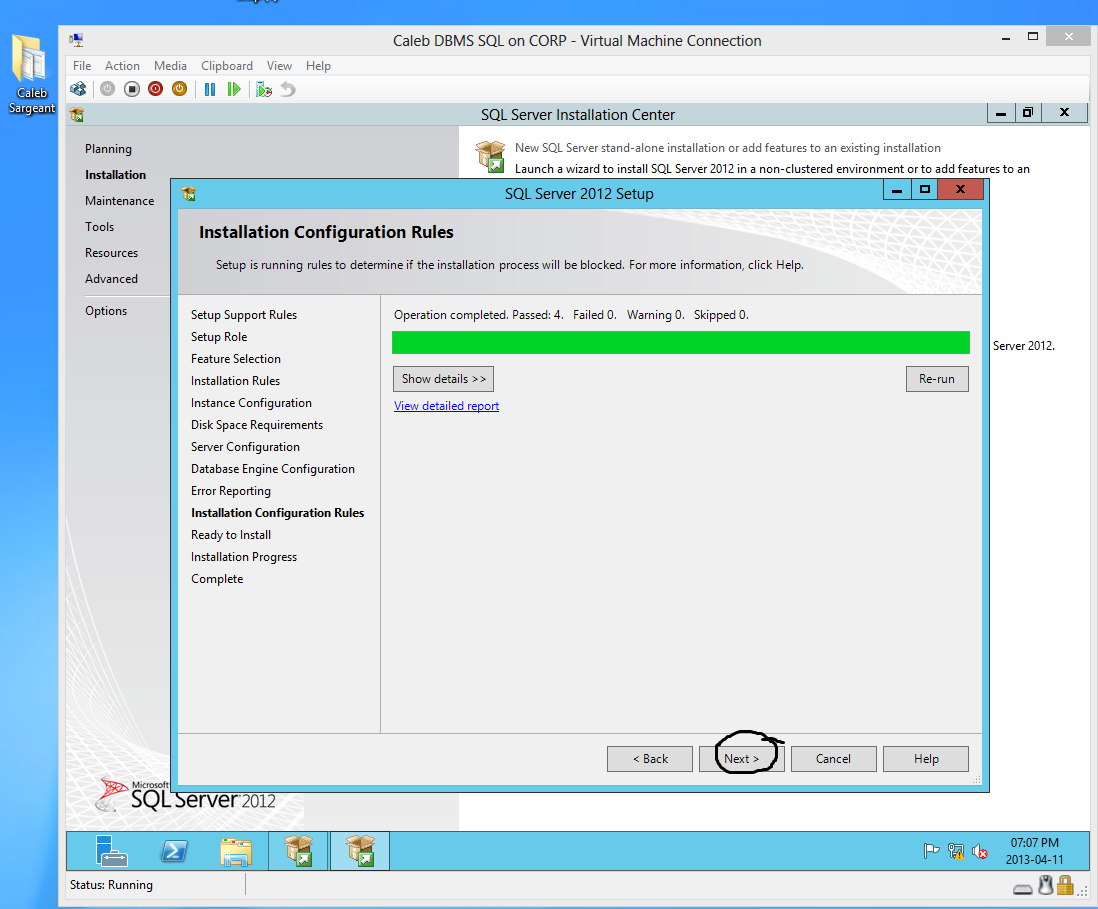Click the Setup Role step

(x=218, y=337)
